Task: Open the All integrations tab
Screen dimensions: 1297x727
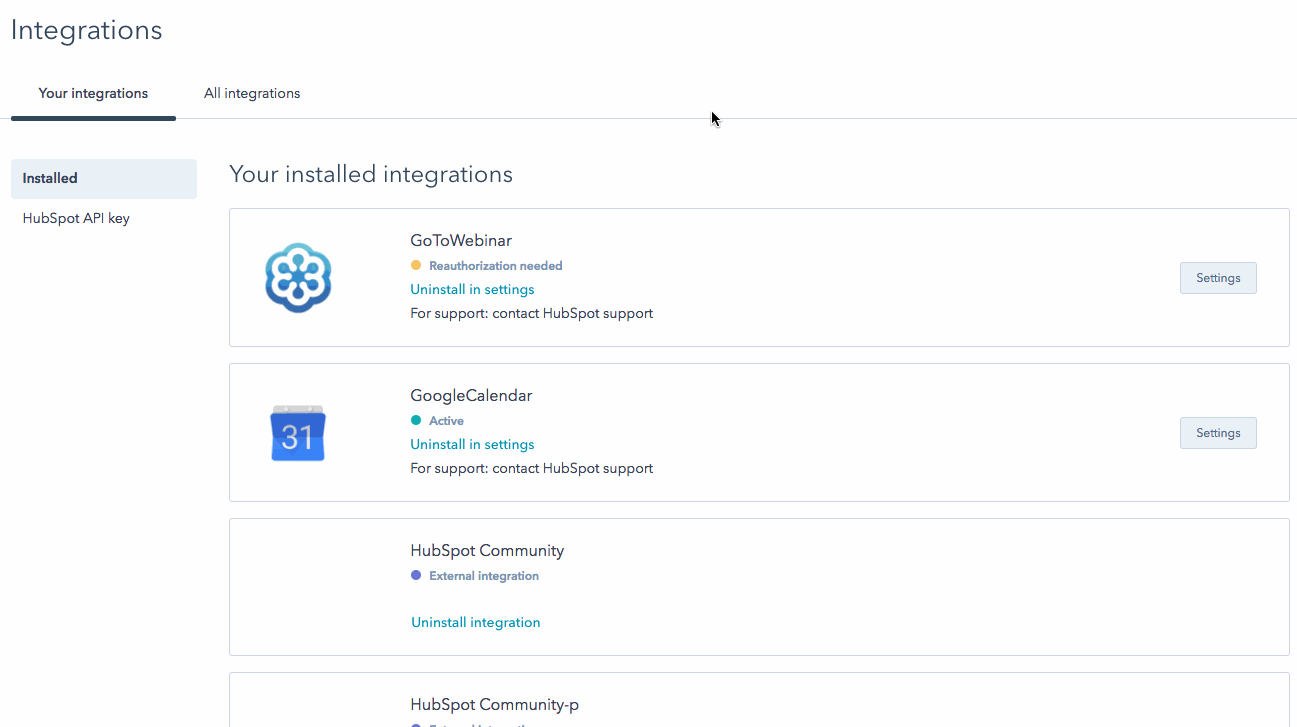Action: tap(252, 93)
